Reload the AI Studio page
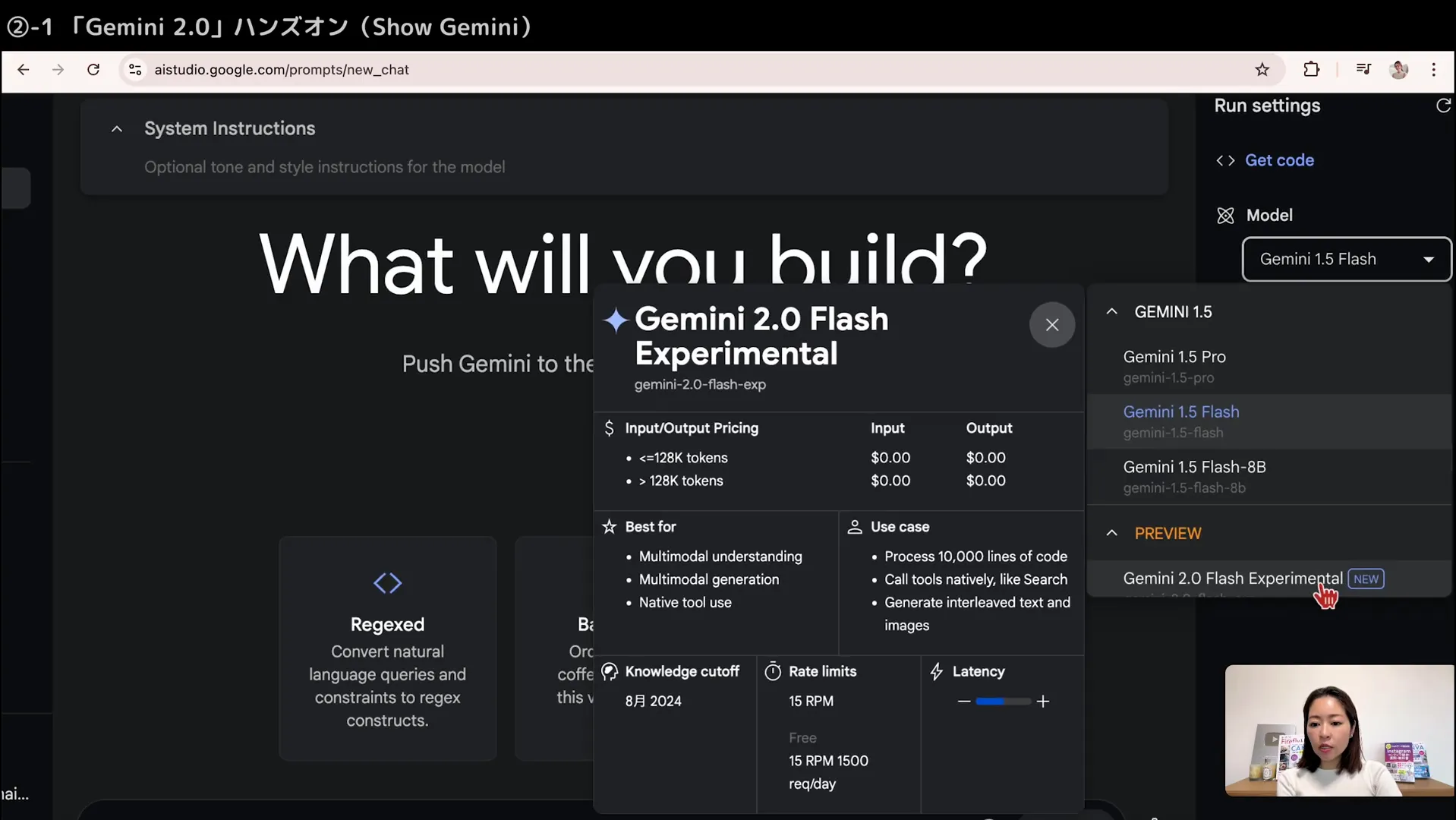1456x820 pixels. click(x=93, y=70)
